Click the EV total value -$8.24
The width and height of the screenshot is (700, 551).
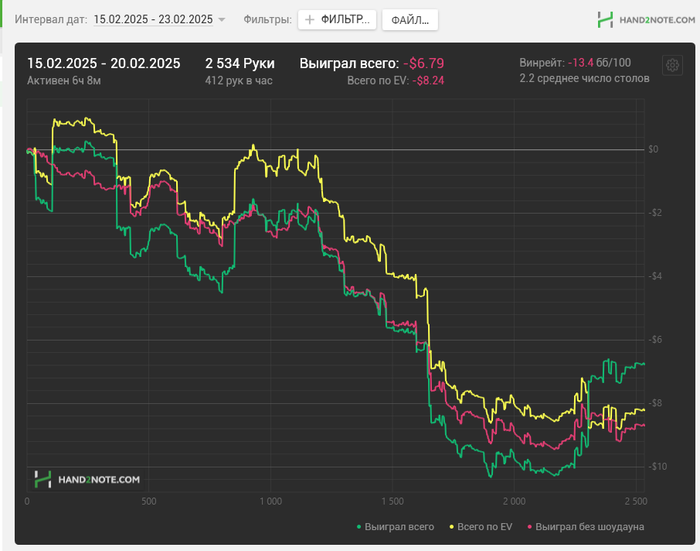click(428, 81)
